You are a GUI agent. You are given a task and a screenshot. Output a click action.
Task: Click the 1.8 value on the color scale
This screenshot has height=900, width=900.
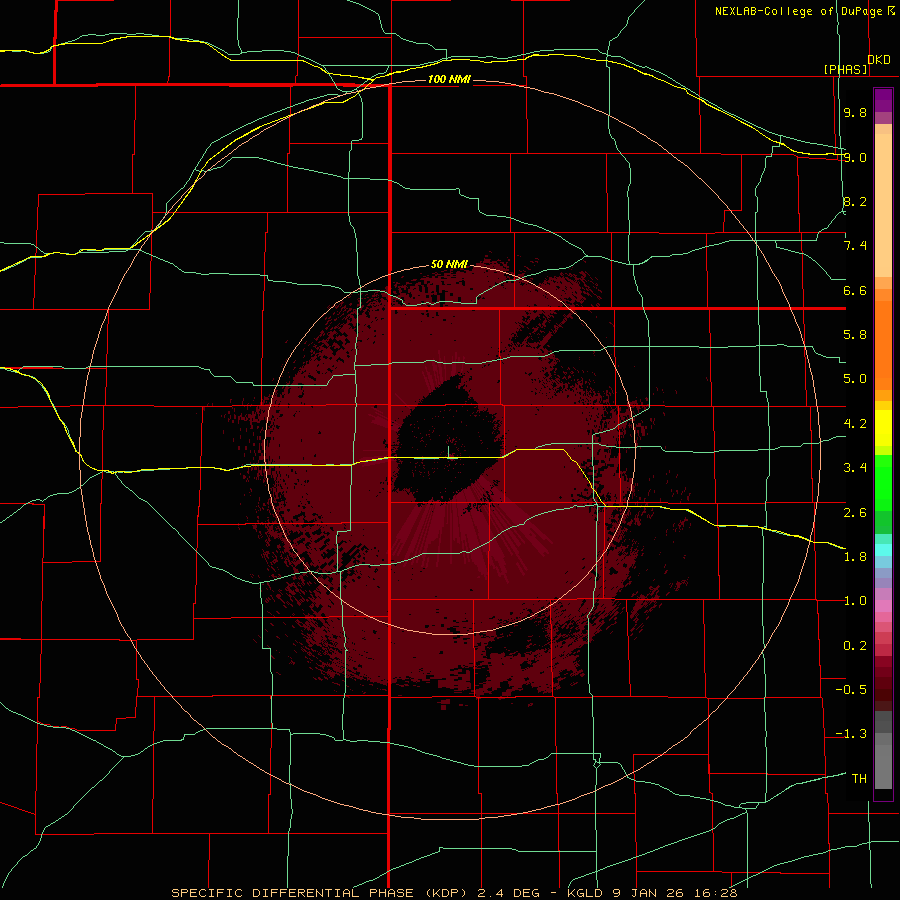tap(855, 557)
